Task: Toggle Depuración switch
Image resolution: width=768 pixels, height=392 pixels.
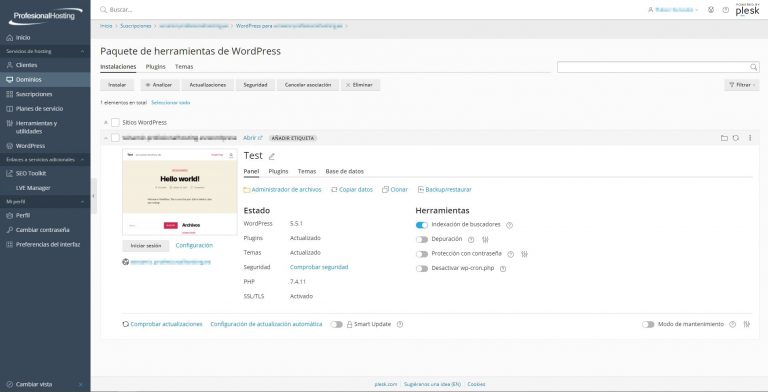Action: point(422,240)
